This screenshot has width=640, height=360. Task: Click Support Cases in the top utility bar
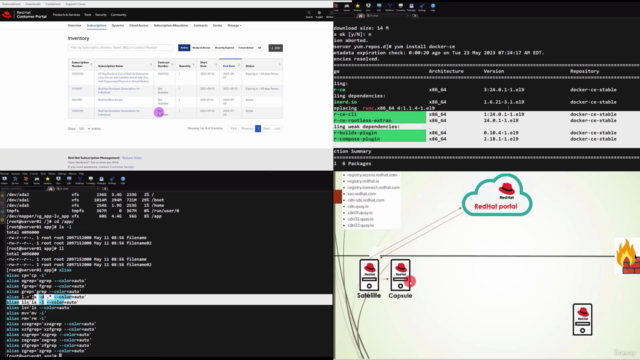click(76, 4)
